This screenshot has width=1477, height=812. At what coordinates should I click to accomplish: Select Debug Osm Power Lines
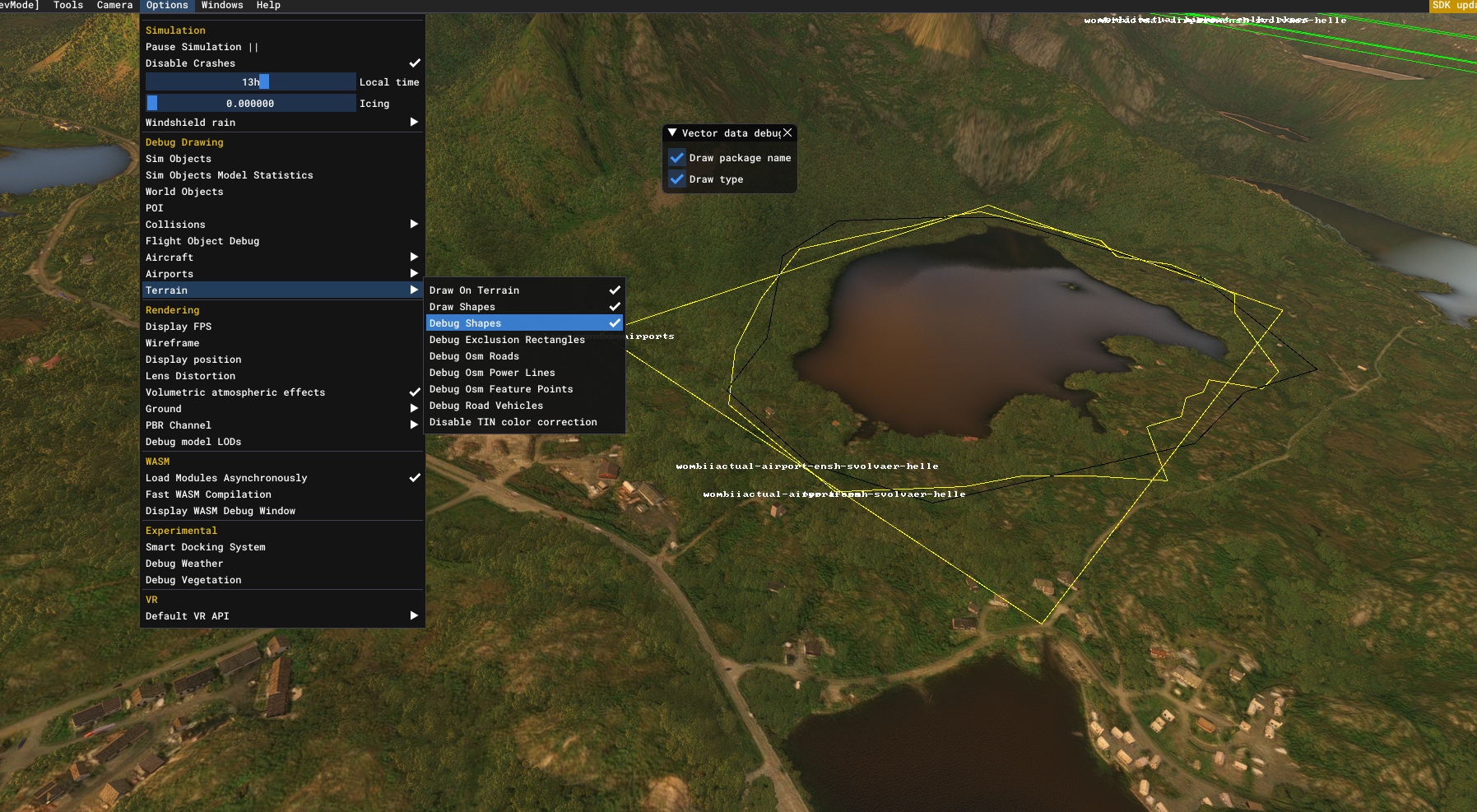[x=525, y=373]
